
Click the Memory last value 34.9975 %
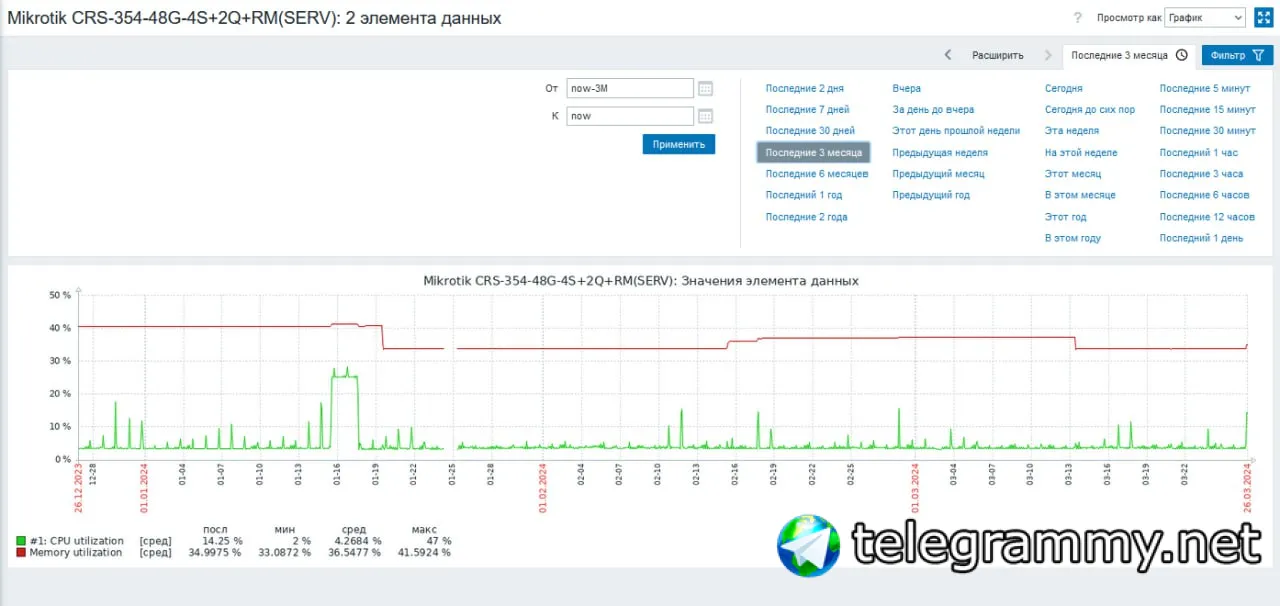pos(215,552)
